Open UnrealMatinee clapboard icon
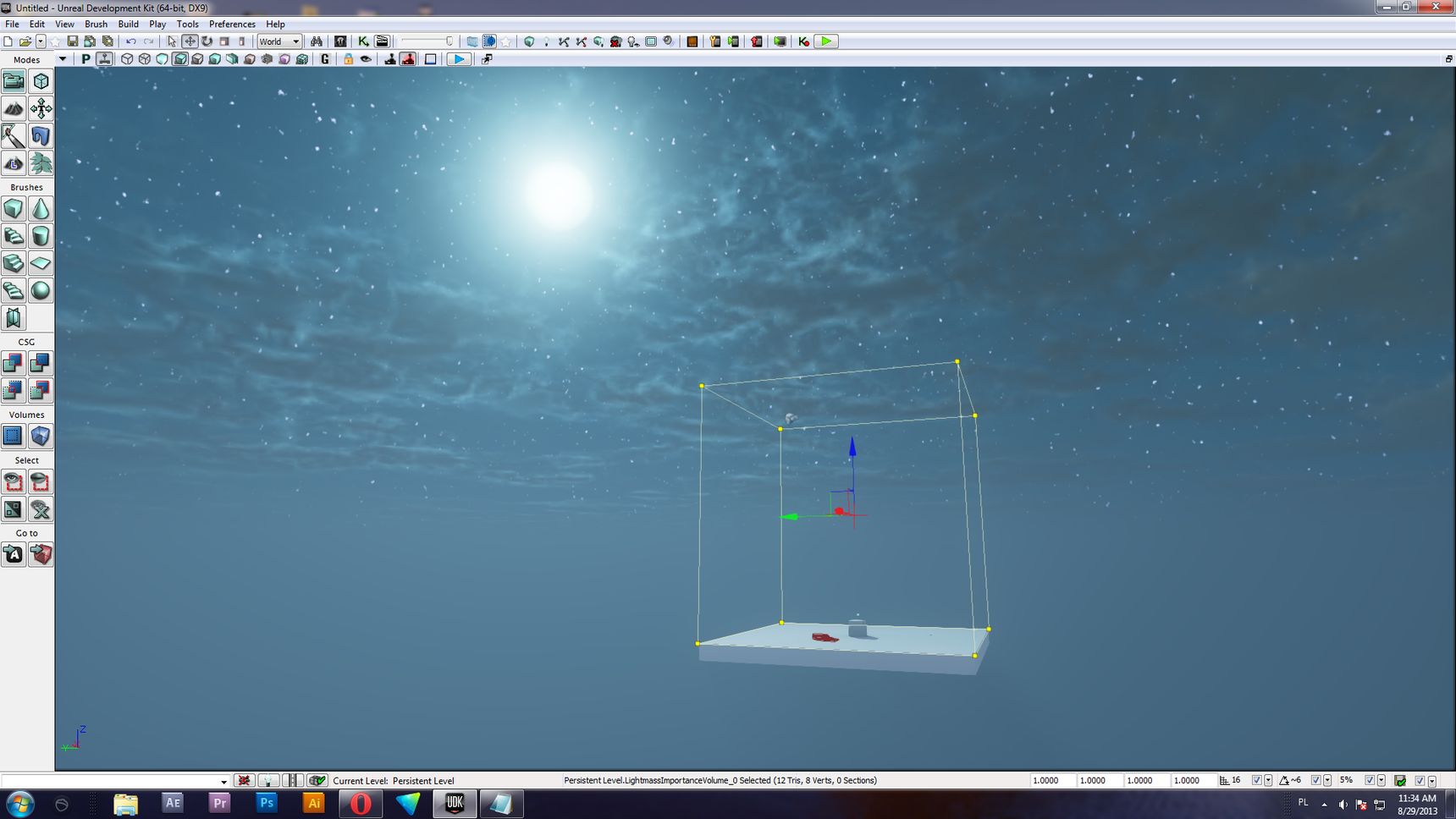The width and height of the screenshot is (1456, 819). 382,41
